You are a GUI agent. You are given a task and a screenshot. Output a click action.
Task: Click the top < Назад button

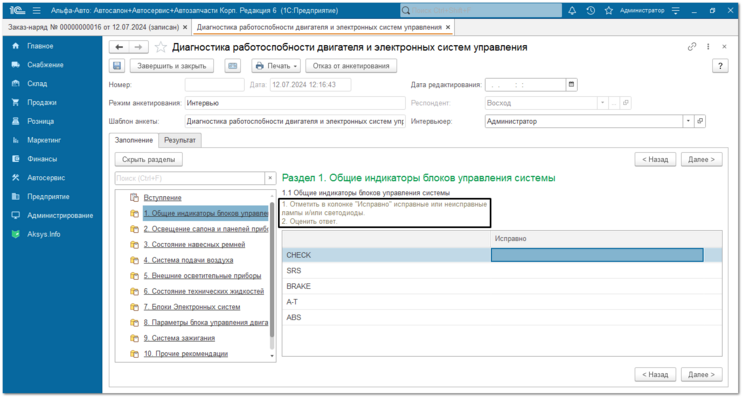[x=655, y=160]
